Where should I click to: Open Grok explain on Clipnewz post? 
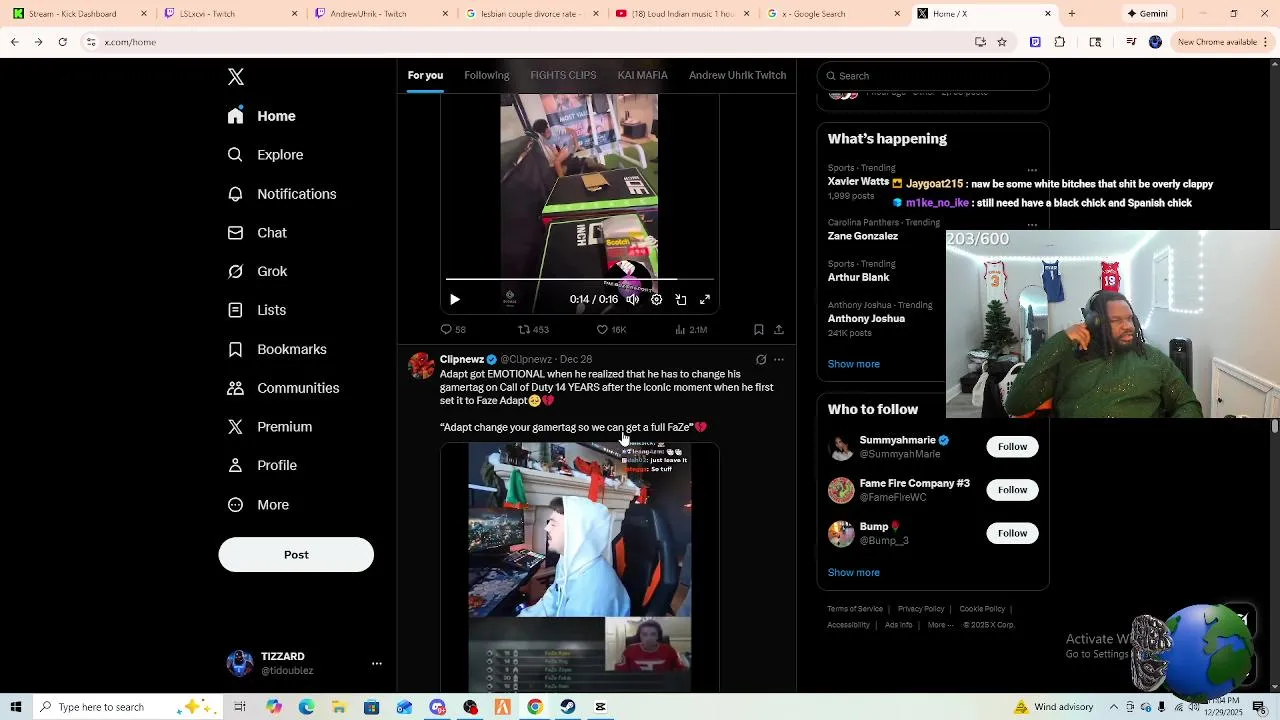point(761,359)
